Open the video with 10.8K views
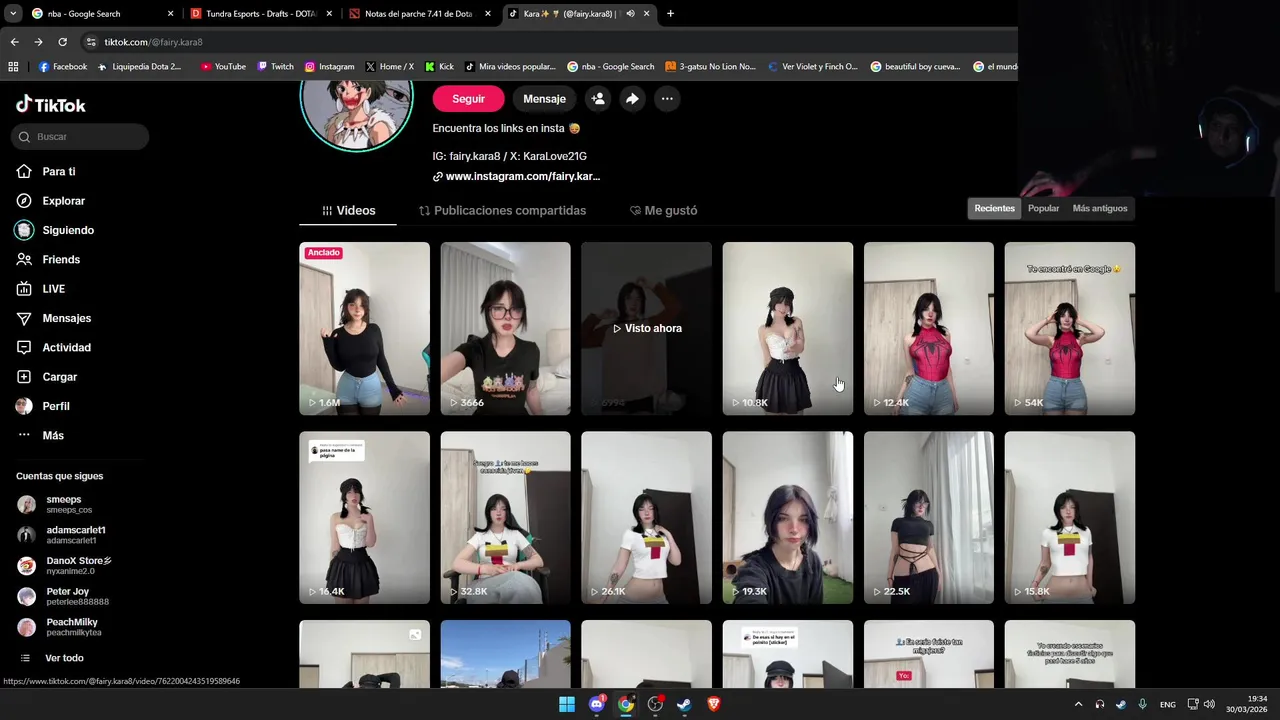 (788, 328)
